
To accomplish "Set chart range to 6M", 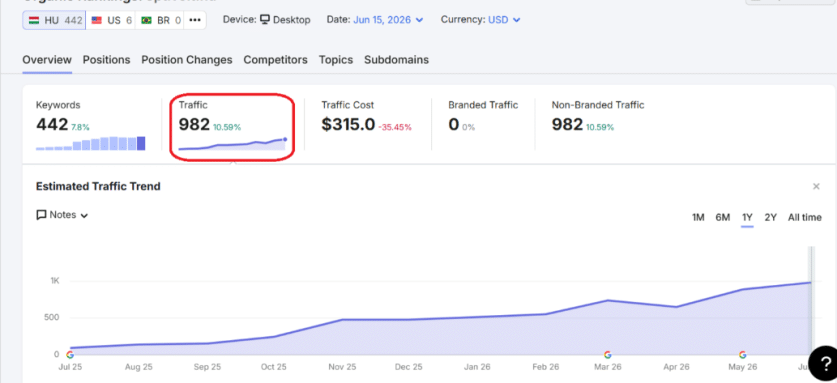I will [723, 217].
